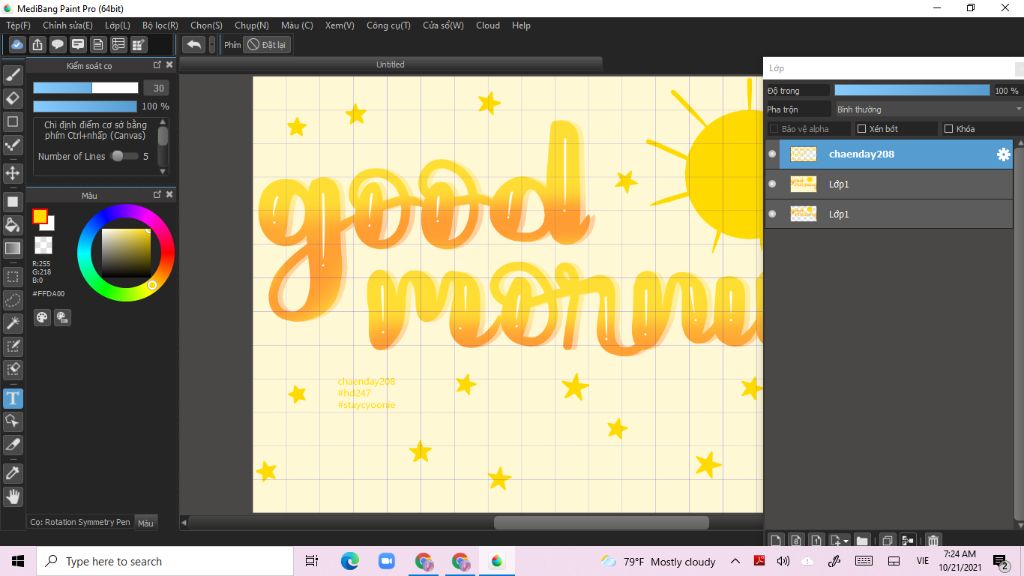The height and width of the screenshot is (576, 1024).
Task: Click the horizontal canvas scrollbar
Action: (x=601, y=522)
